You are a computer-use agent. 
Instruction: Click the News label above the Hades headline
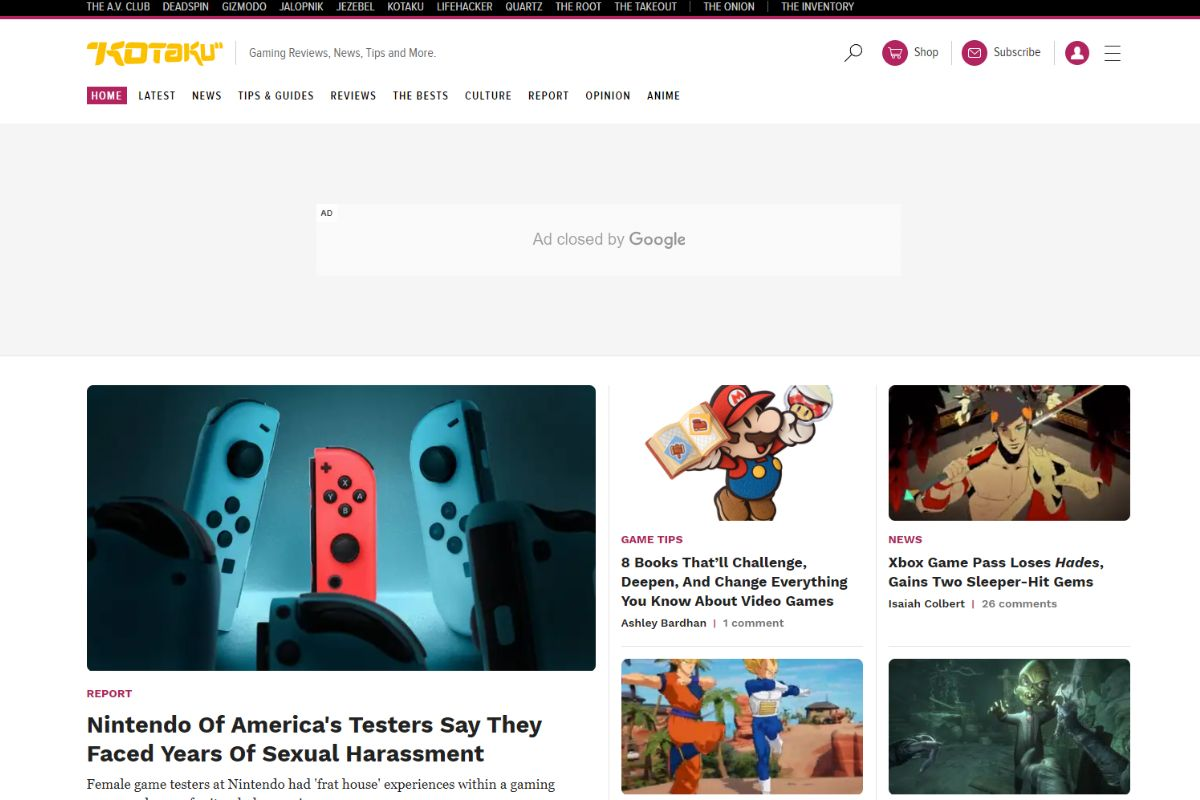pos(905,539)
